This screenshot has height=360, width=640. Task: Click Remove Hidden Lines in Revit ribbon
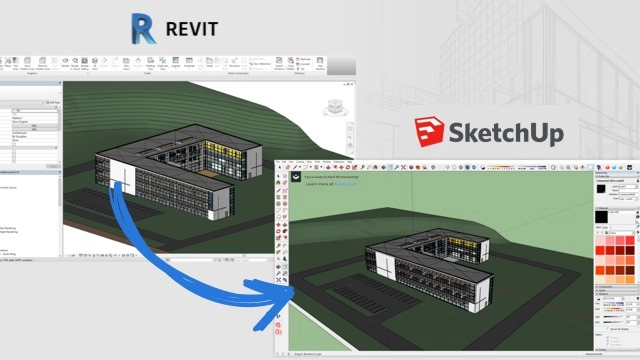tap(42, 62)
